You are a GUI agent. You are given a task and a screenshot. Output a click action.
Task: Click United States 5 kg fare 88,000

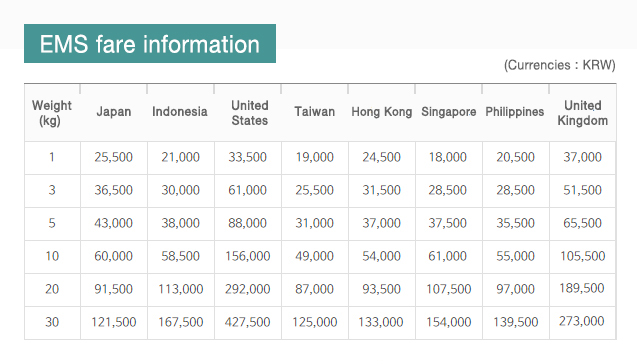(247, 223)
